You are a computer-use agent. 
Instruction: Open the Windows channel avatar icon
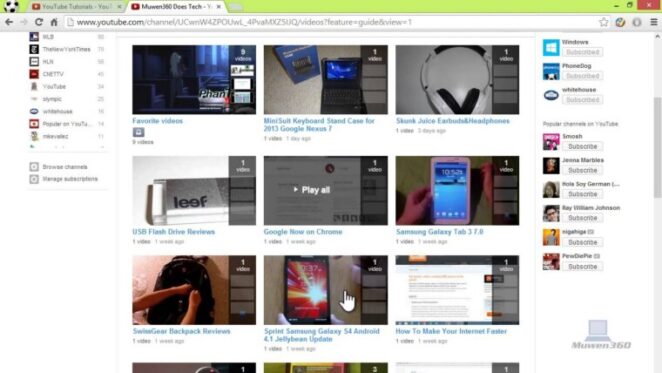coord(551,47)
